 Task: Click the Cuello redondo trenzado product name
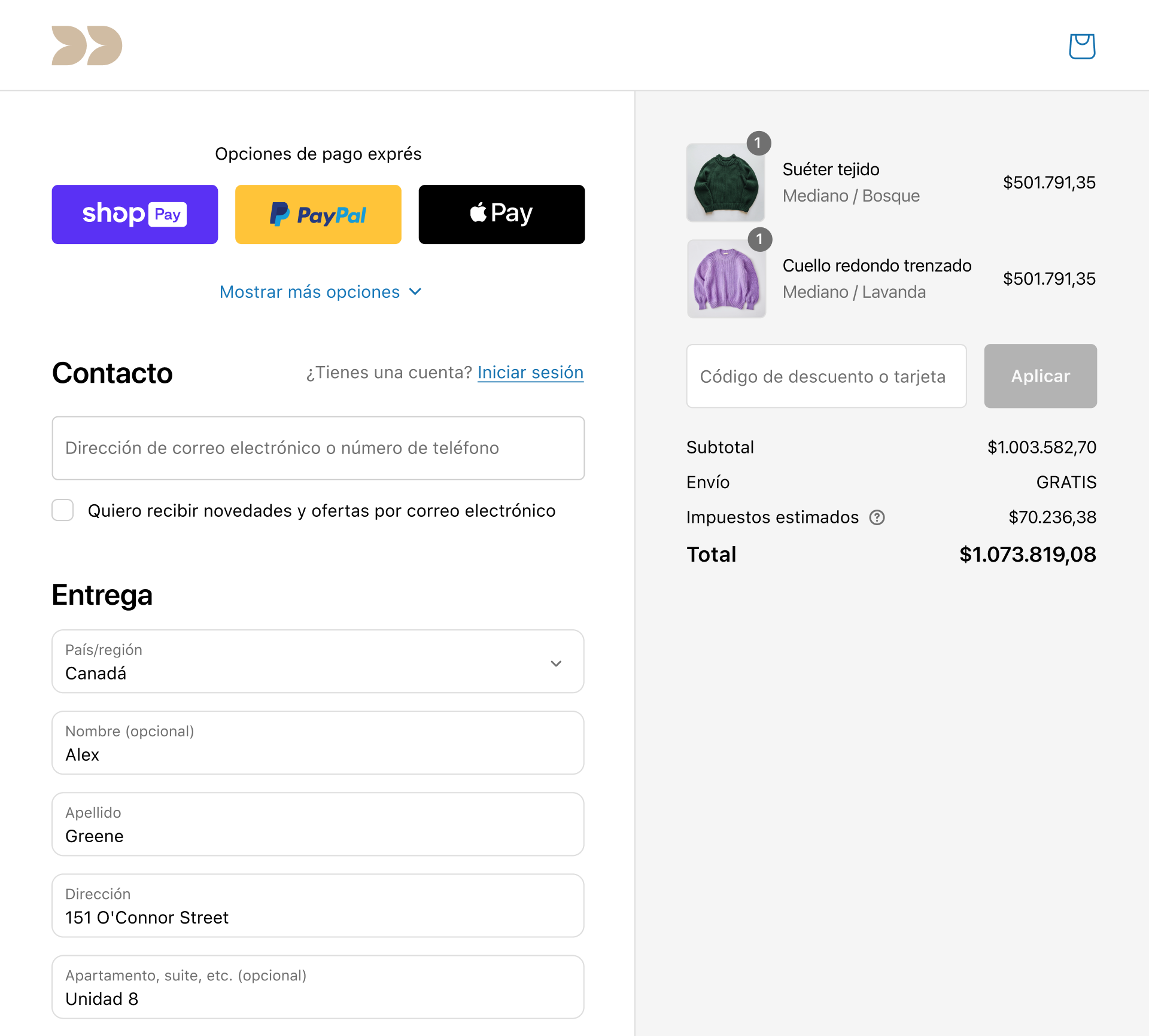click(877, 266)
